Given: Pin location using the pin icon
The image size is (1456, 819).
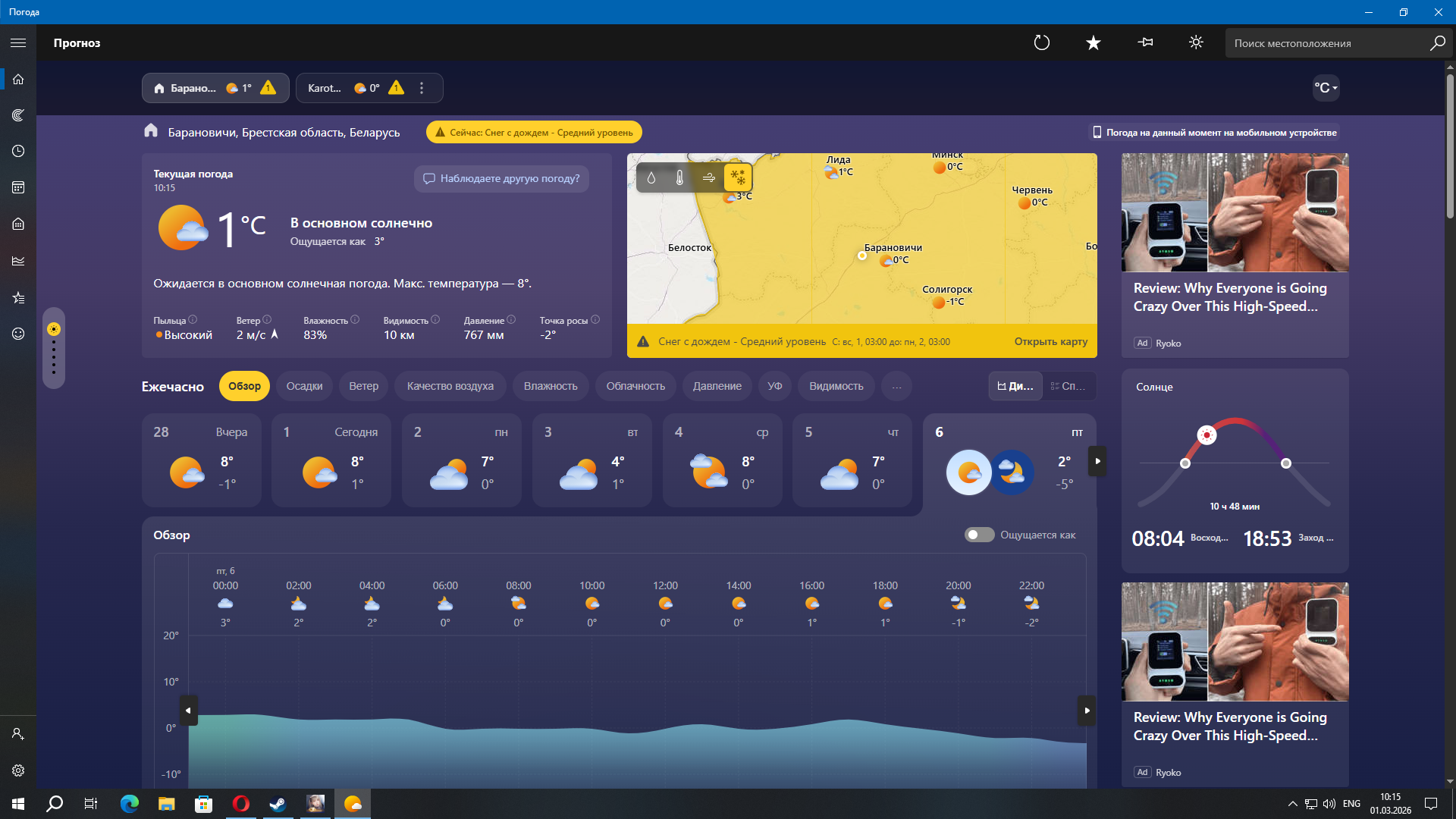Looking at the screenshot, I should tap(1145, 43).
